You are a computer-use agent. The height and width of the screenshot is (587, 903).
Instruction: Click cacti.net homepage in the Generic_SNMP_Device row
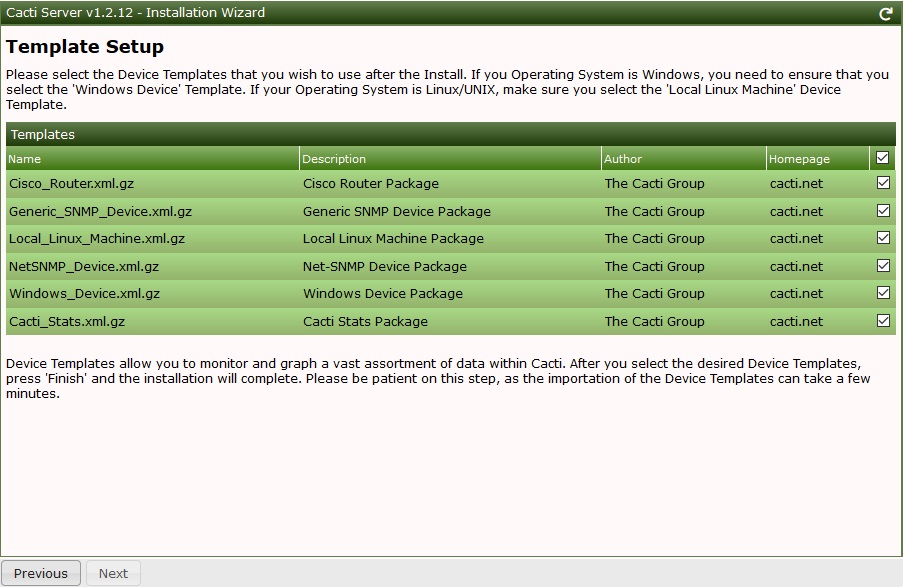tap(796, 211)
